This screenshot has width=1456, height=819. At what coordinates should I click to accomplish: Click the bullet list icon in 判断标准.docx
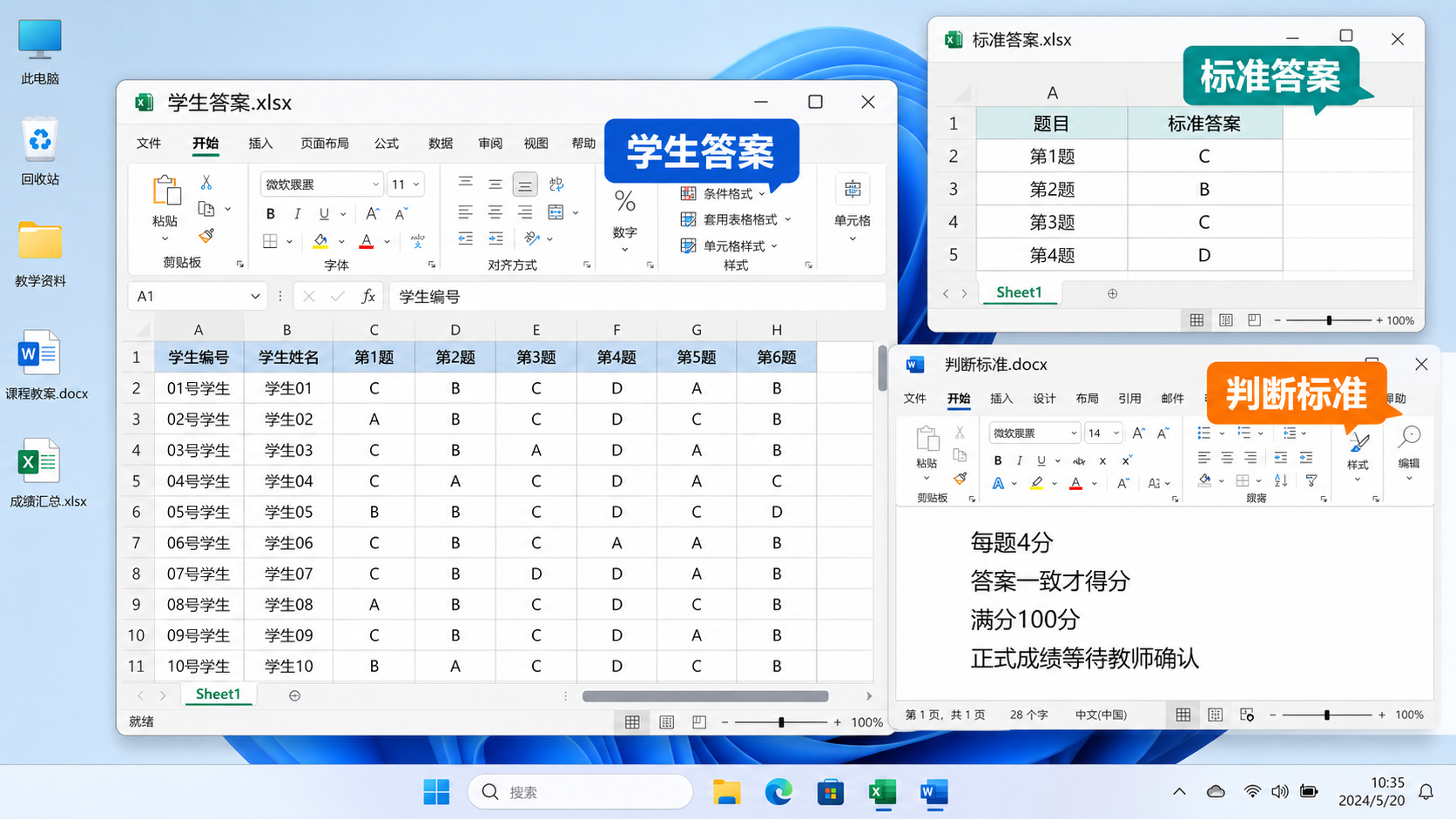pos(1203,433)
